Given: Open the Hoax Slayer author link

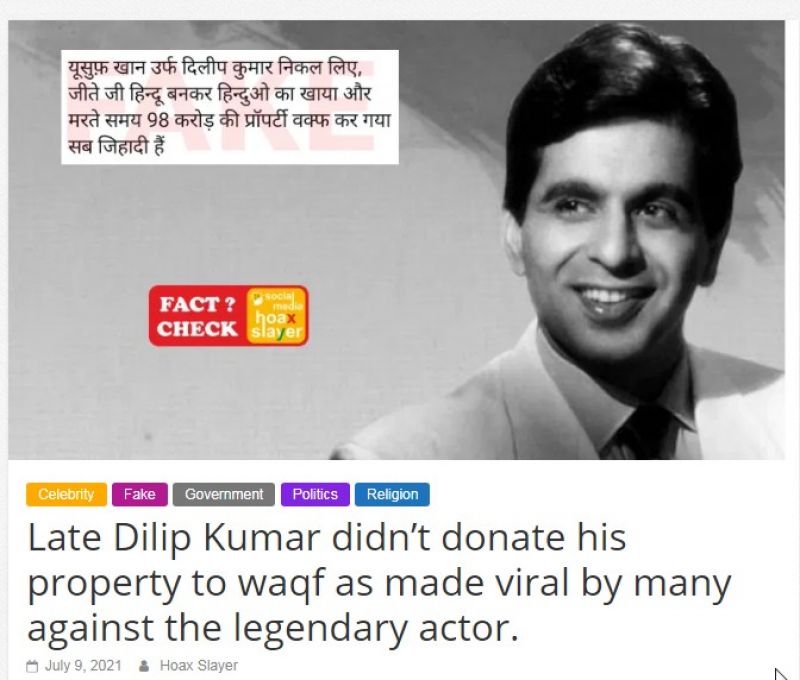Looking at the screenshot, I should click(x=199, y=666).
